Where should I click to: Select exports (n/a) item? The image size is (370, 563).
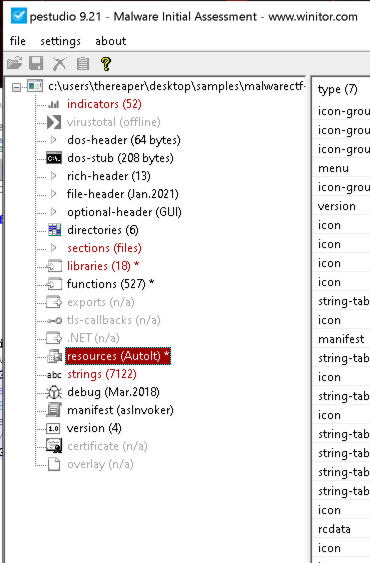point(101,302)
